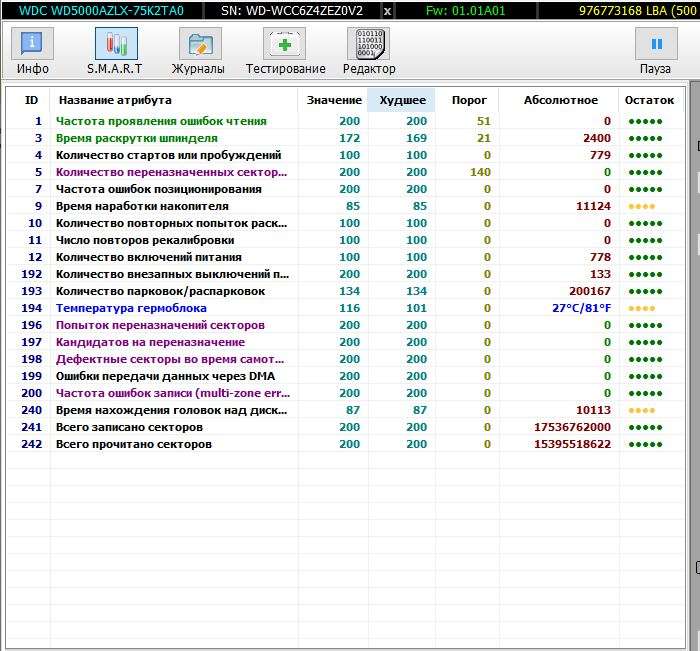This screenshot has height=651, width=700.
Task: Select the WDC WD5000AZLX-75K2TA0 drive label
Action: coord(101,11)
